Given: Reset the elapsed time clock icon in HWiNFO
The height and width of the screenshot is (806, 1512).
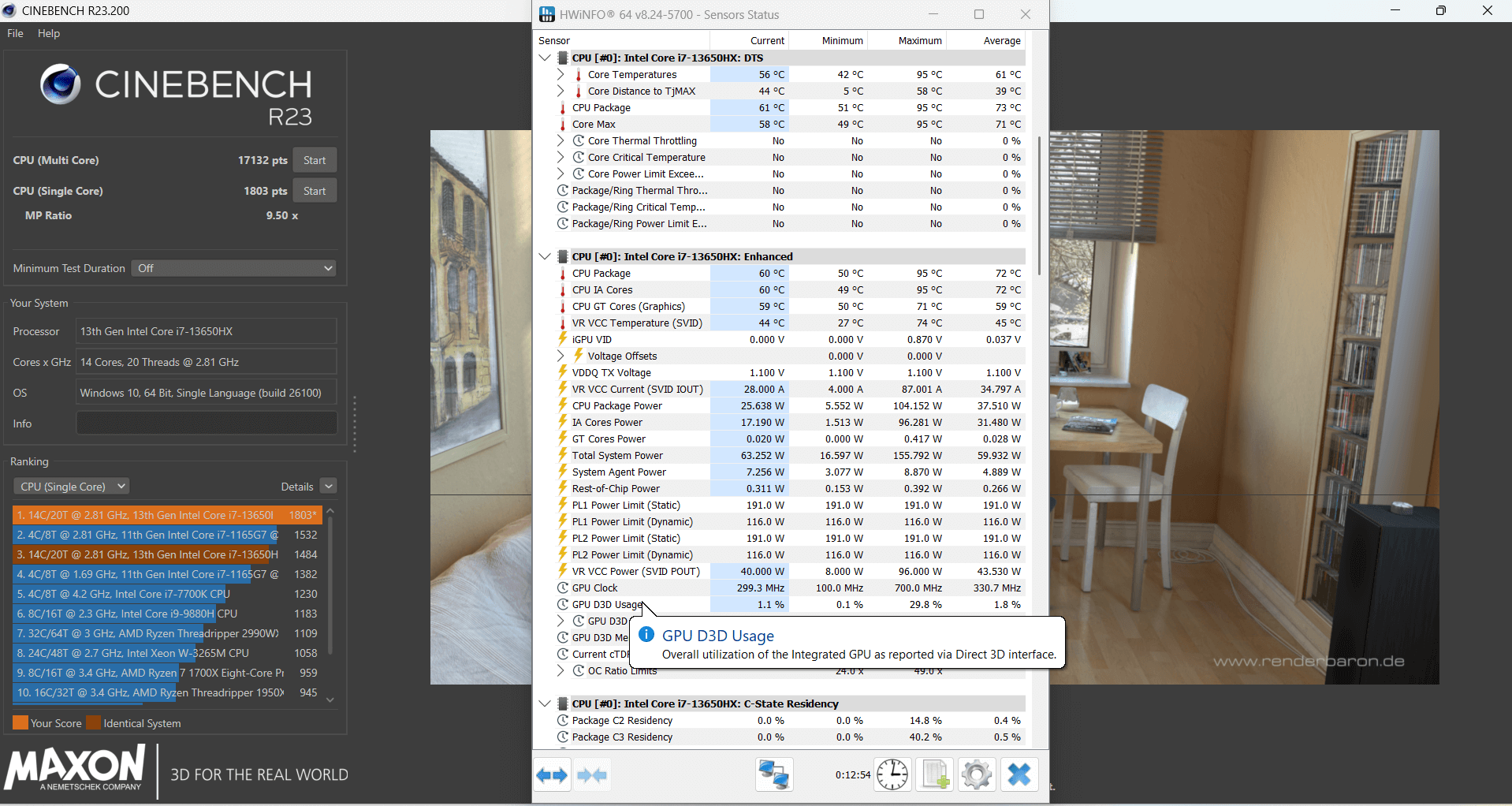Looking at the screenshot, I should [x=892, y=775].
